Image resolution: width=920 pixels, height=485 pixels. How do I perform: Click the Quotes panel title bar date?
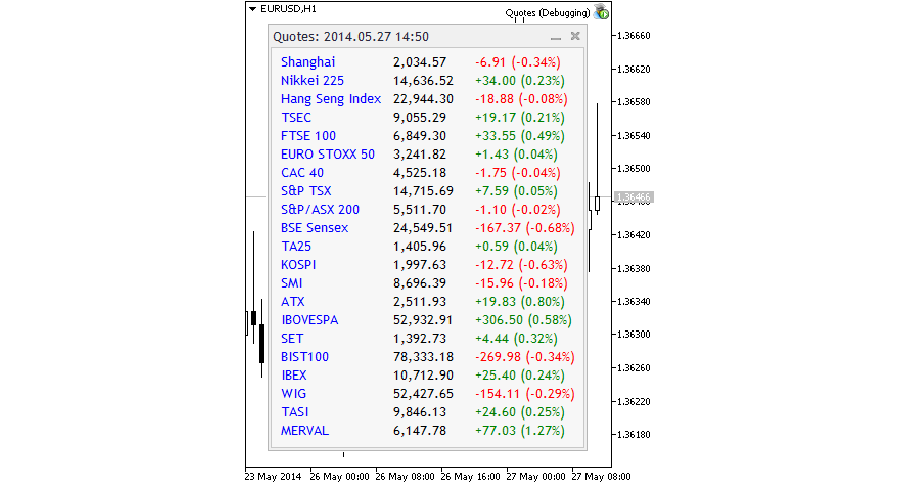(376, 37)
